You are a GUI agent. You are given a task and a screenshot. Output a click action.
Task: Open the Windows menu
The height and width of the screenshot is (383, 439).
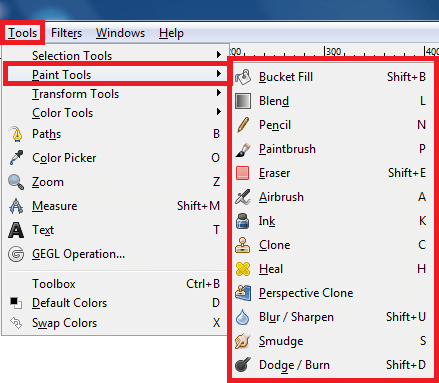[121, 33]
